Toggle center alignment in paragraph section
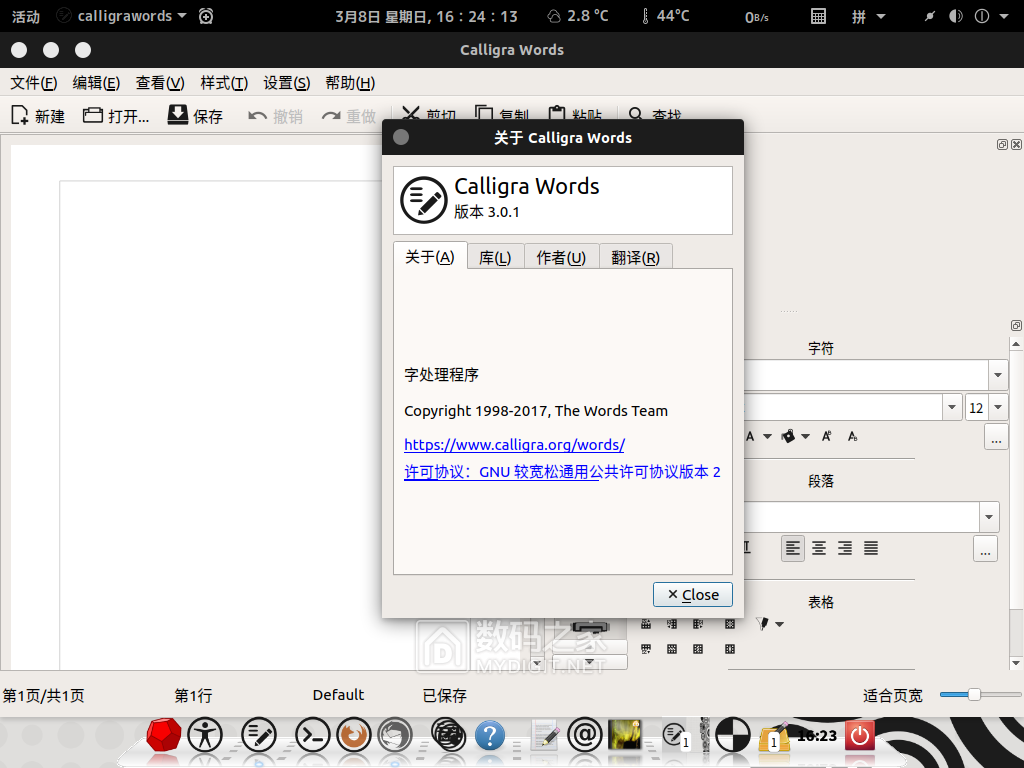 point(819,548)
